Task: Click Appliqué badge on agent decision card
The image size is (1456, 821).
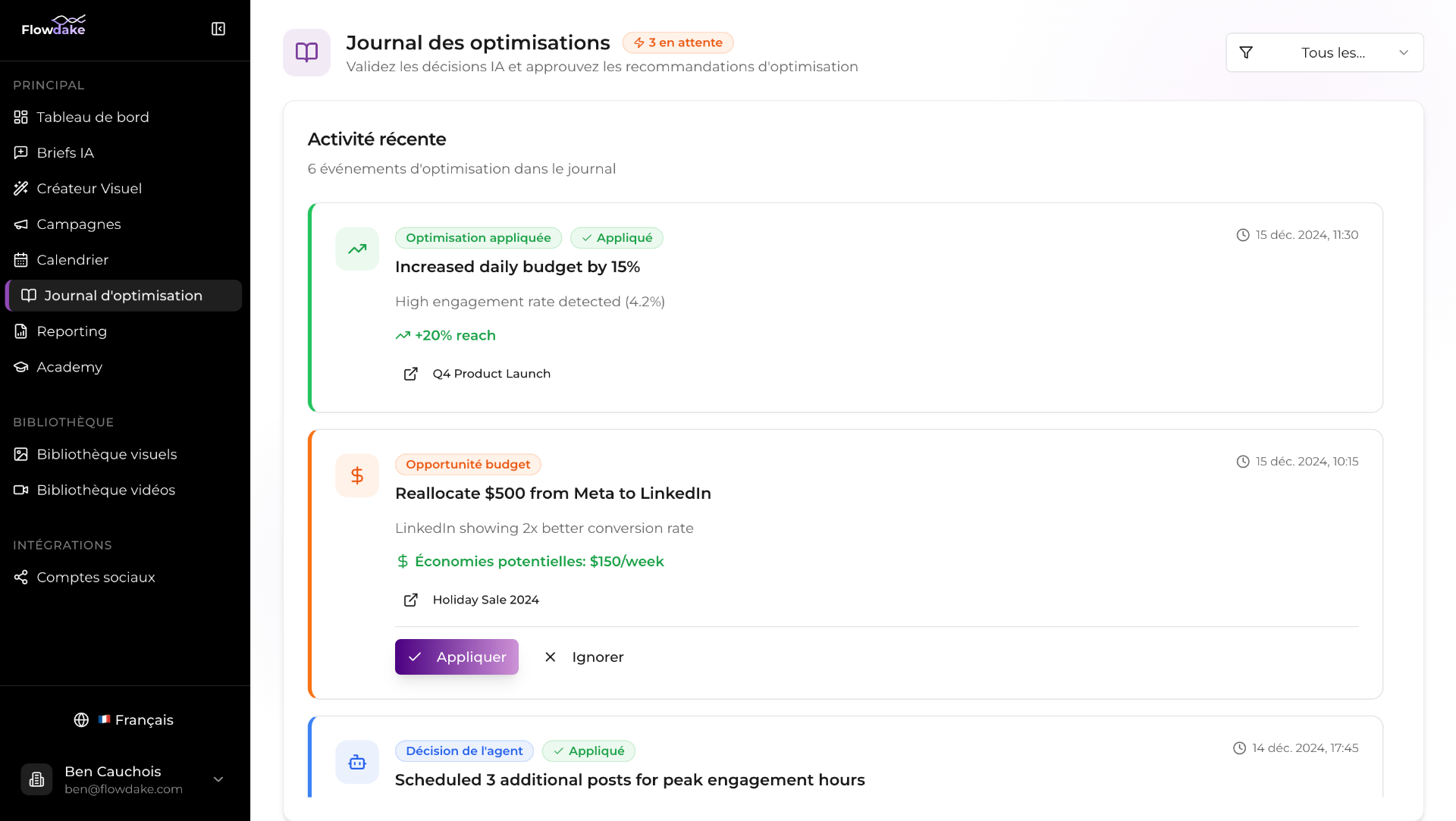Action: coord(588,750)
